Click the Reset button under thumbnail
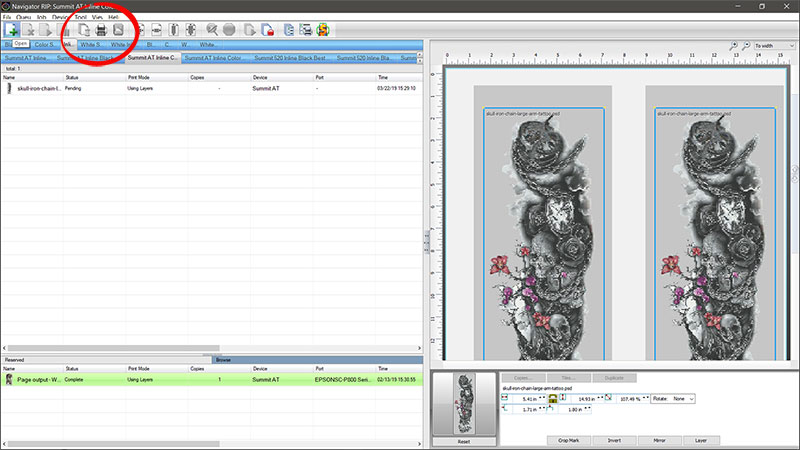Screen dimensions: 800x450 tap(464, 441)
